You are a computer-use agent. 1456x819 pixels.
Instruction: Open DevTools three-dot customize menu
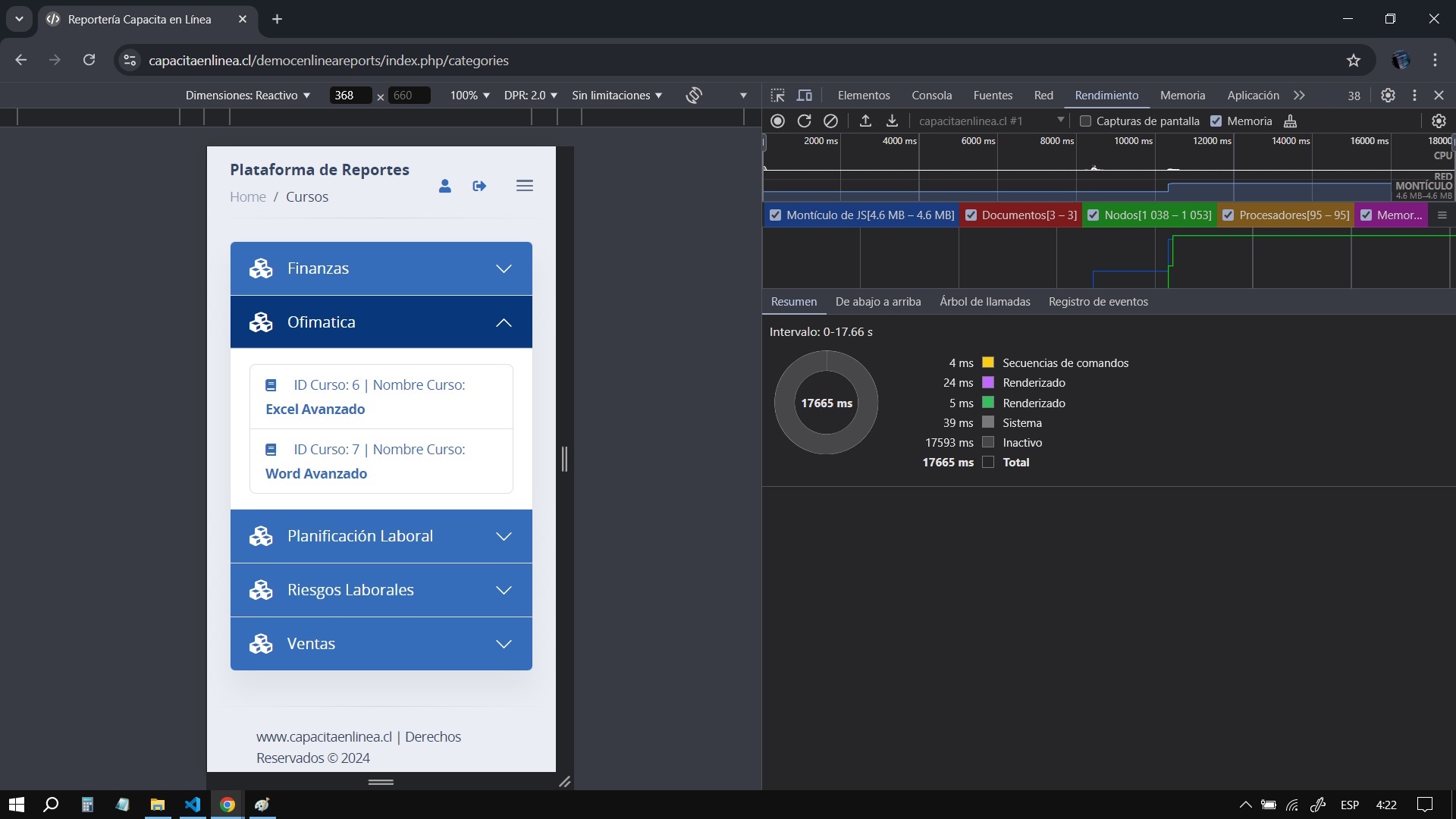tap(1414, 95)
